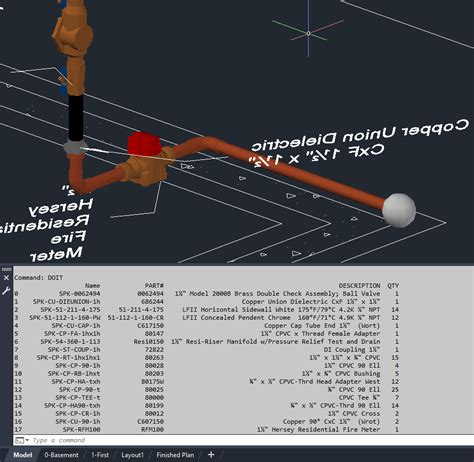The width and height of the screenshot is (474, 462).
Task: Select the 'Hersey' annotation text in drawing
Action: click(61, 207)
